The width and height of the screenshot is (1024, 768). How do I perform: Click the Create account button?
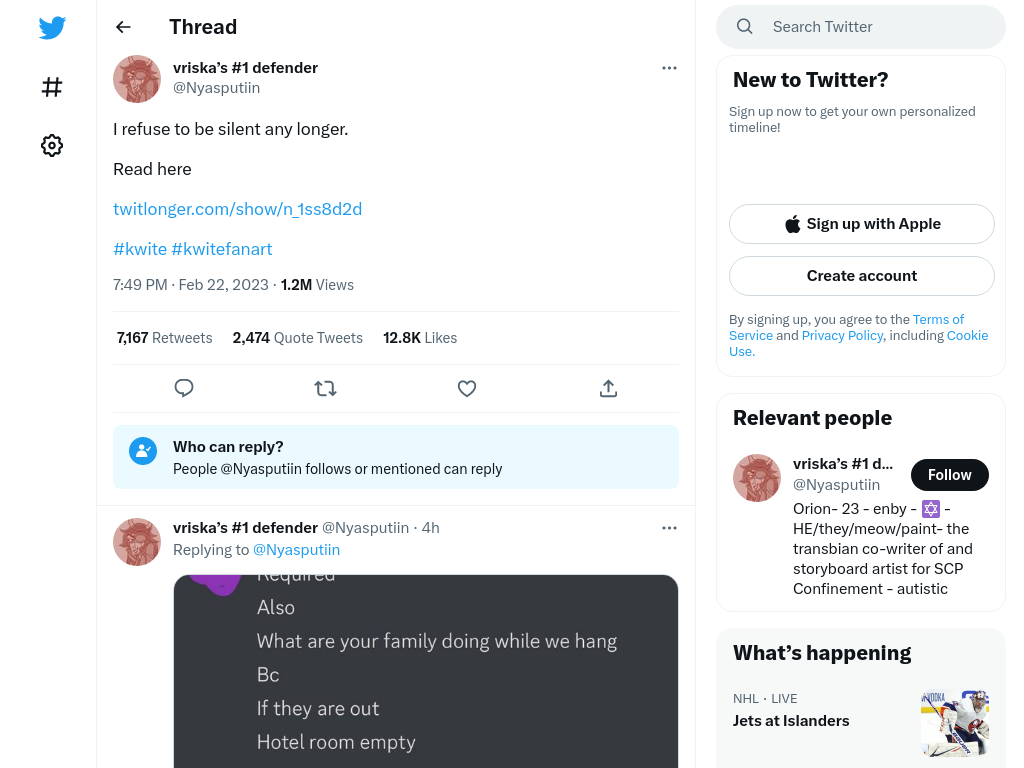[x=862, y=276]
